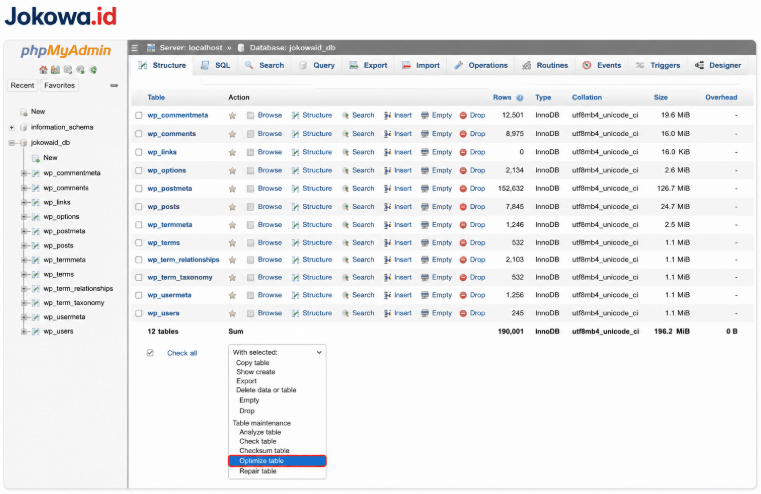The width and height of the screenshot is (761, 494).
Task: Switch to the SQL tab
Action: [216, 66]
